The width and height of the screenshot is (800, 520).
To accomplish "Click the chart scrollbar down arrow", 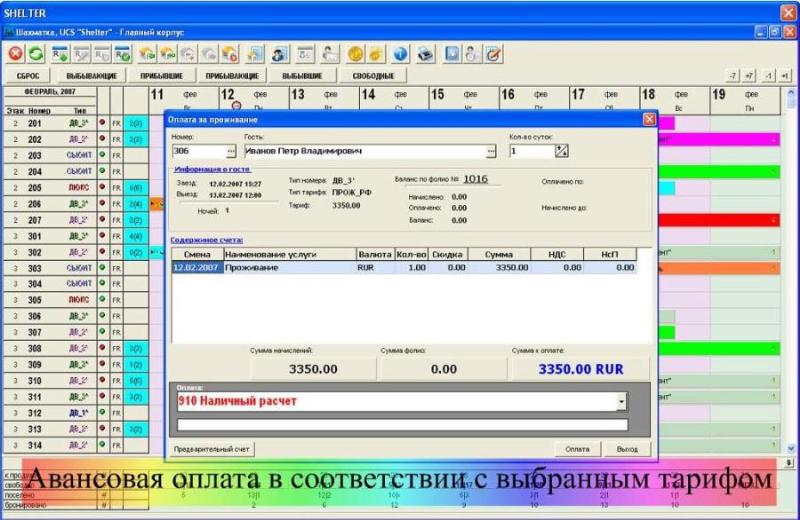I will click(x=791, y=449).
